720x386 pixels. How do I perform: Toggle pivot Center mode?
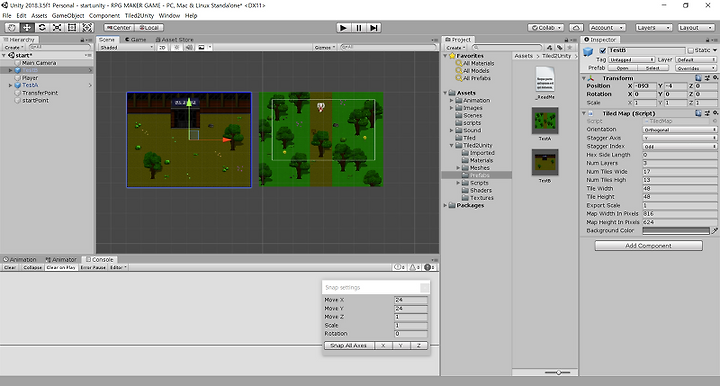pyautogui.click(x=119, y=28)
